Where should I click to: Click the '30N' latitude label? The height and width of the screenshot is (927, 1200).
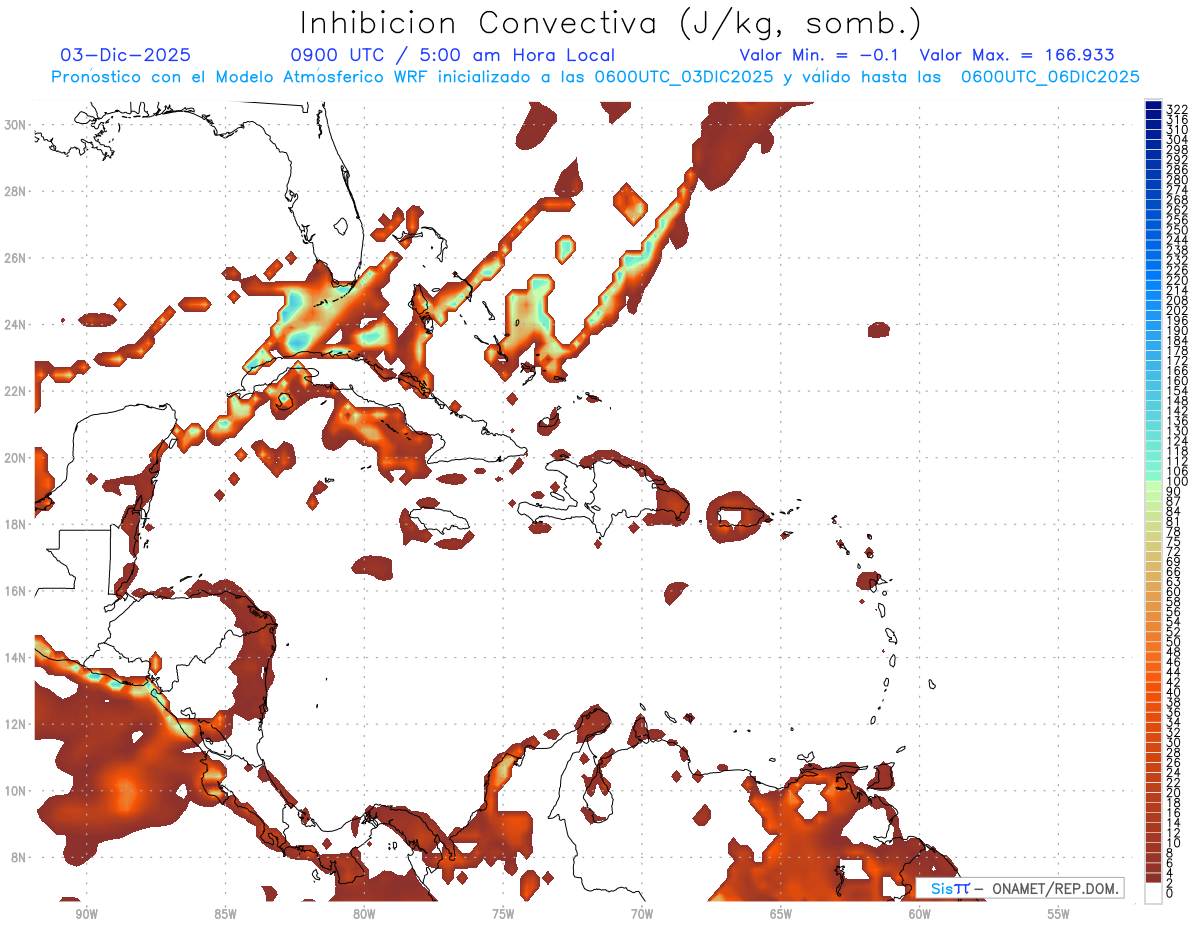16,125
